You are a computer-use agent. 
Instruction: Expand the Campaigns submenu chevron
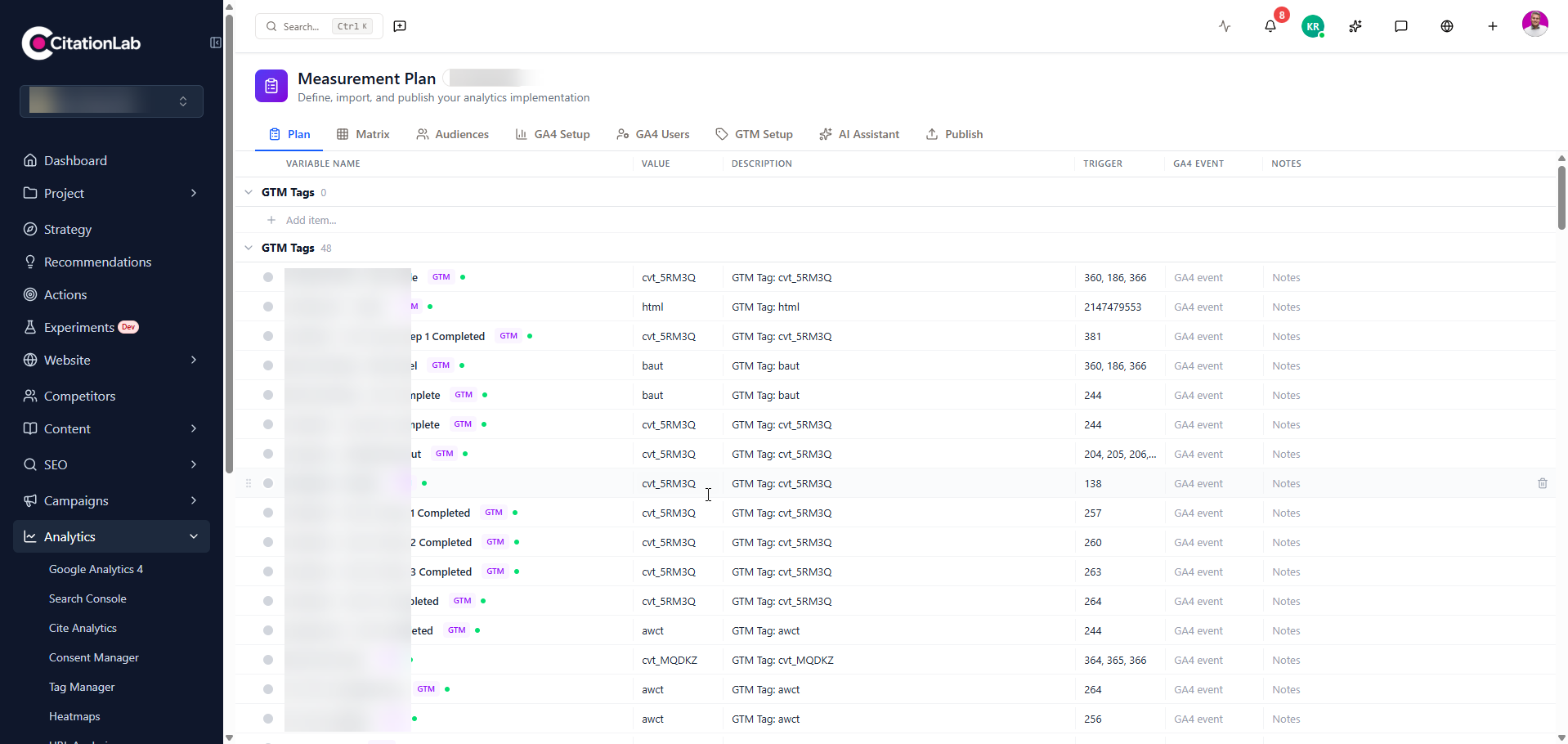click(194, 500)
